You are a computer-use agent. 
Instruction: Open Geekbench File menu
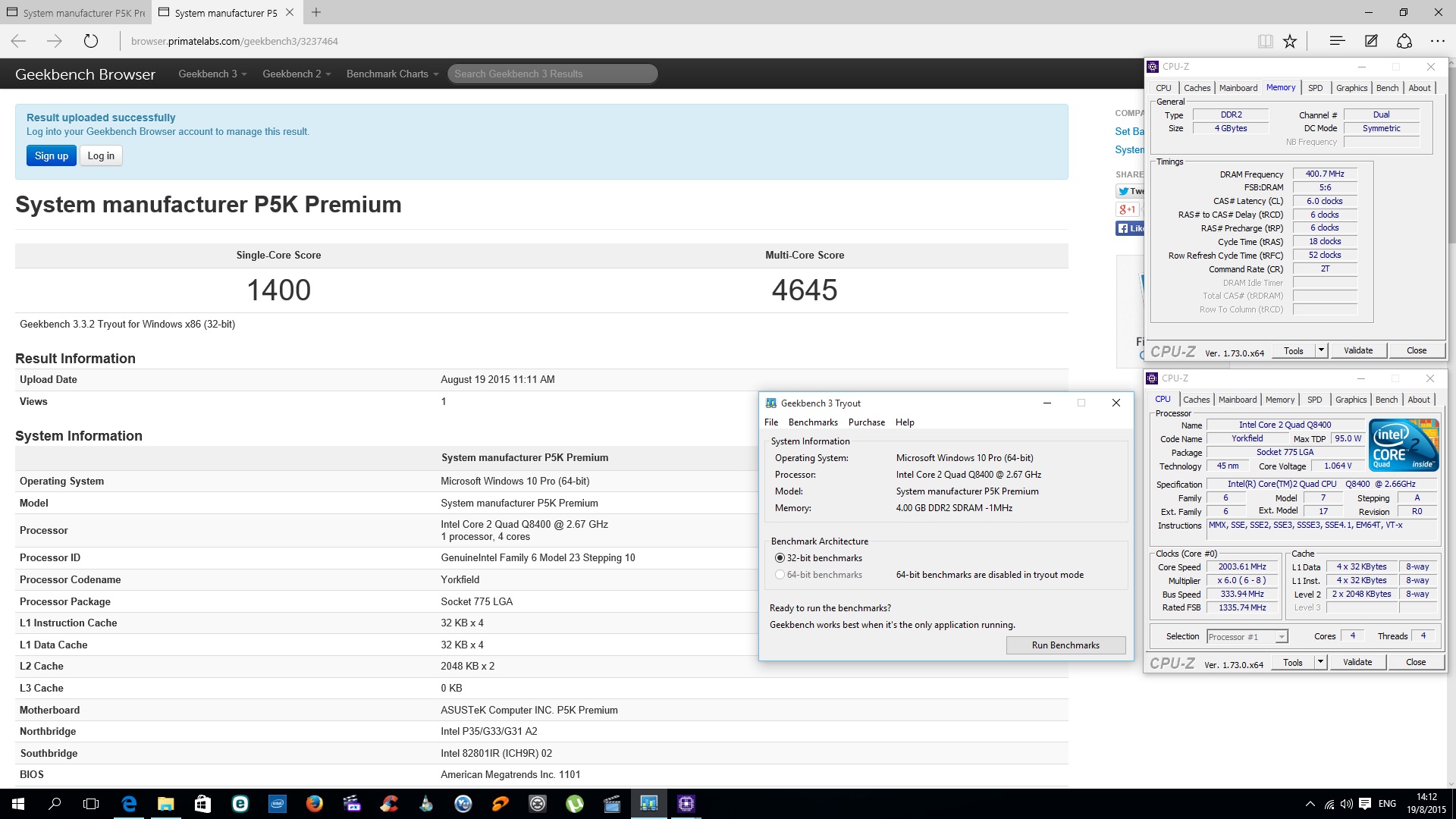pos(771,422)
